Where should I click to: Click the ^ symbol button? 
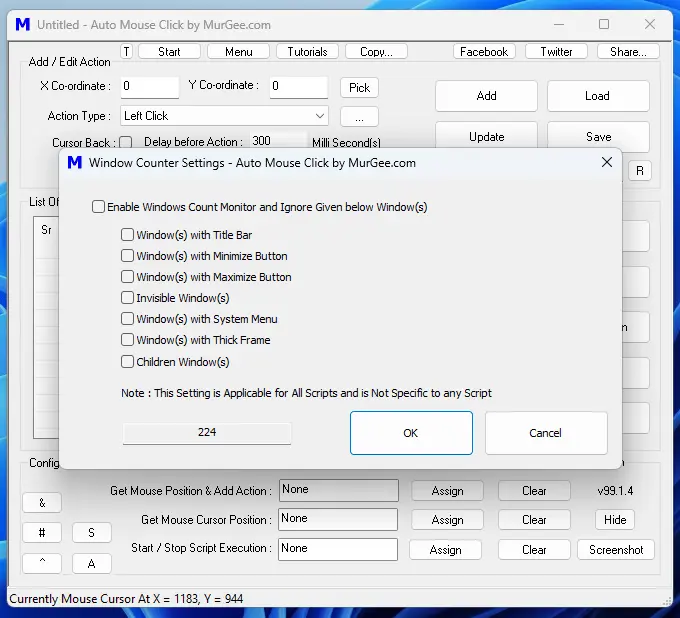coord(42,563)
